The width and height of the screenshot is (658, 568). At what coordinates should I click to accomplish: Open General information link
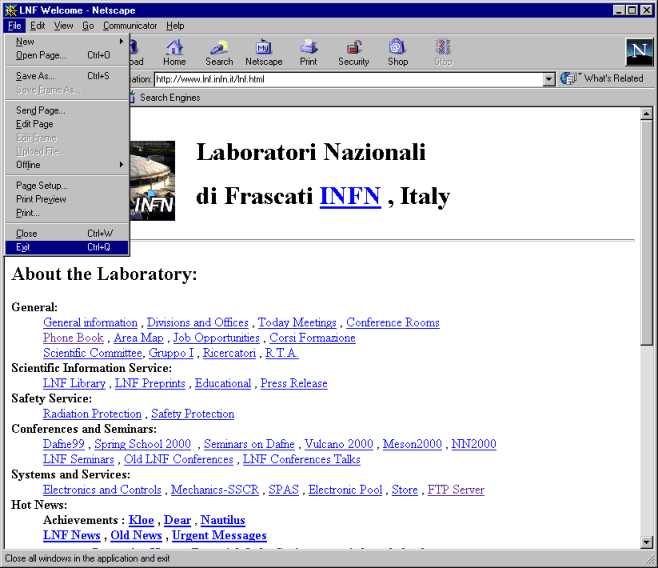point(90,323)
